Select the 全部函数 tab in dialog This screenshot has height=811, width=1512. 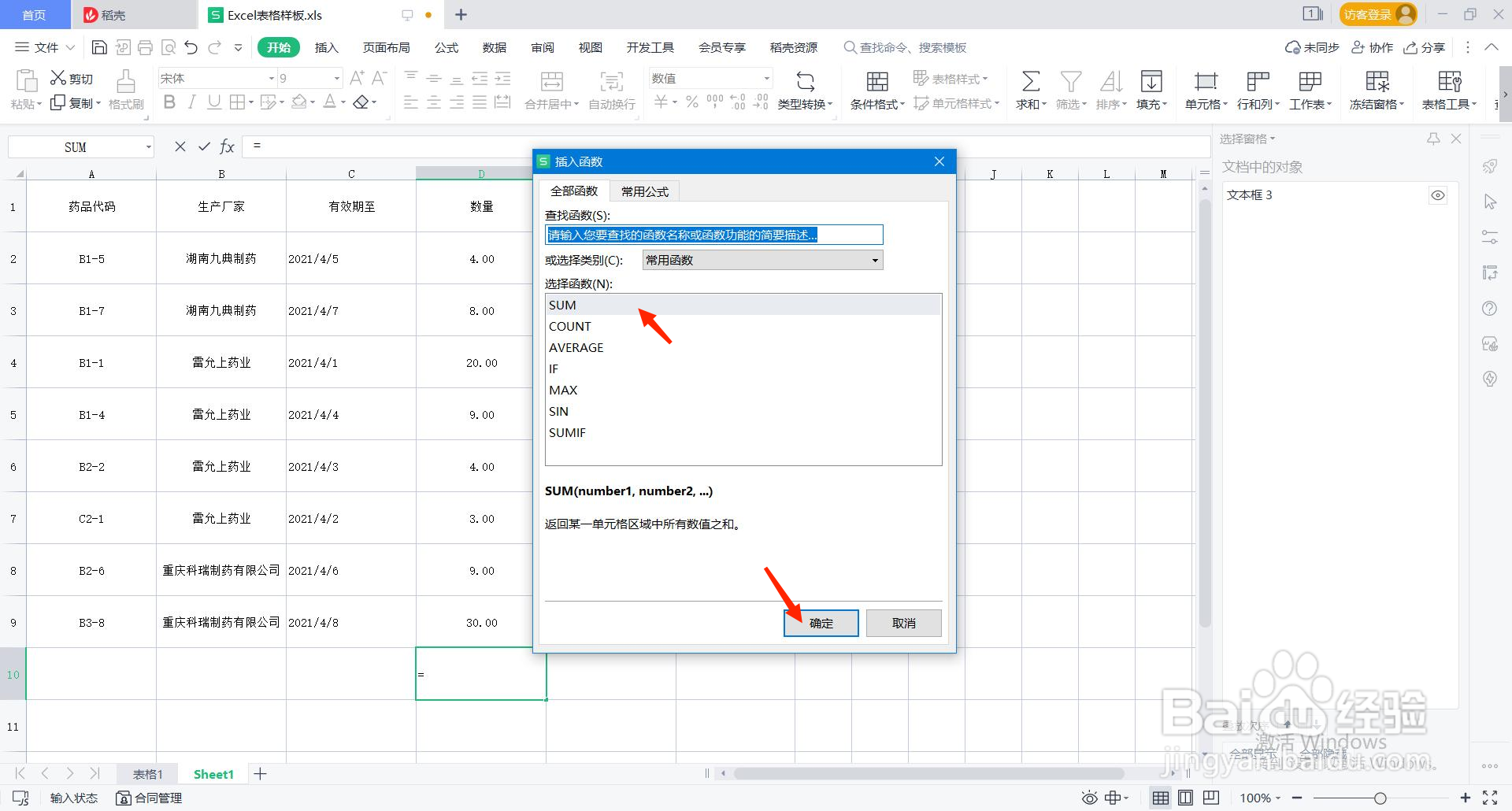(x=574, y=191)
